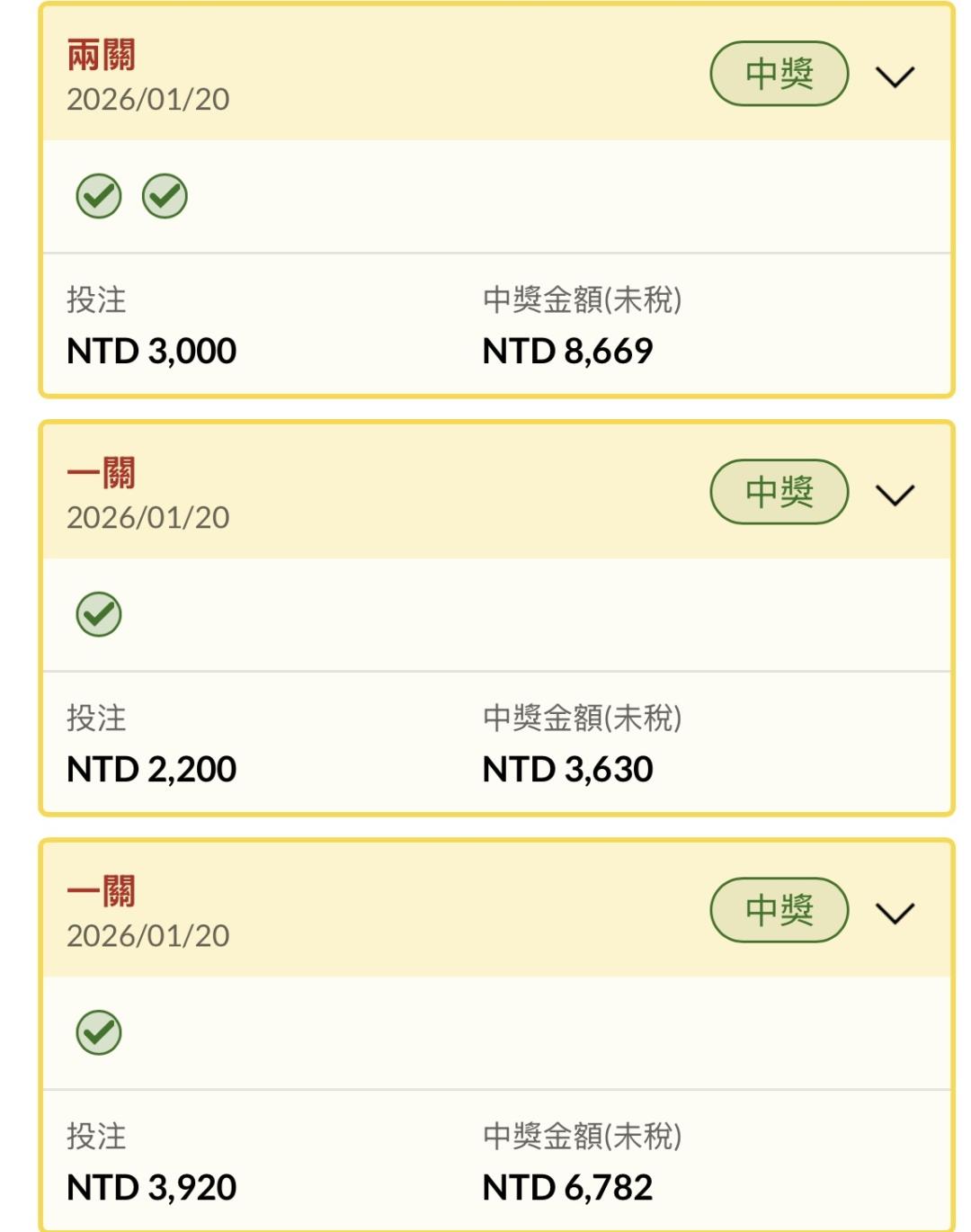Click checkmark icon in NTD 2,200 card
The width and height of the screenshot is (971, 1232).
tap(99, 614)
